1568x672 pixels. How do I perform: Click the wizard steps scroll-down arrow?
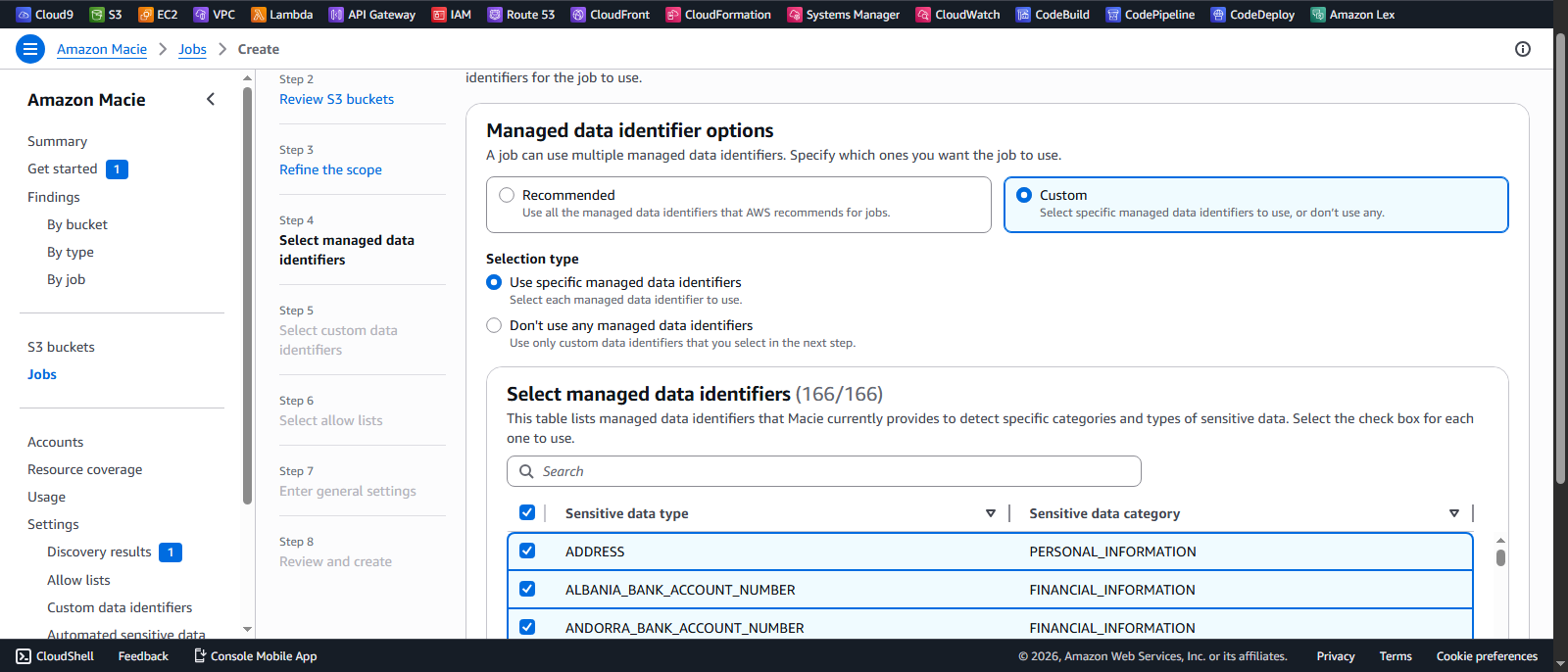(247, 630)
